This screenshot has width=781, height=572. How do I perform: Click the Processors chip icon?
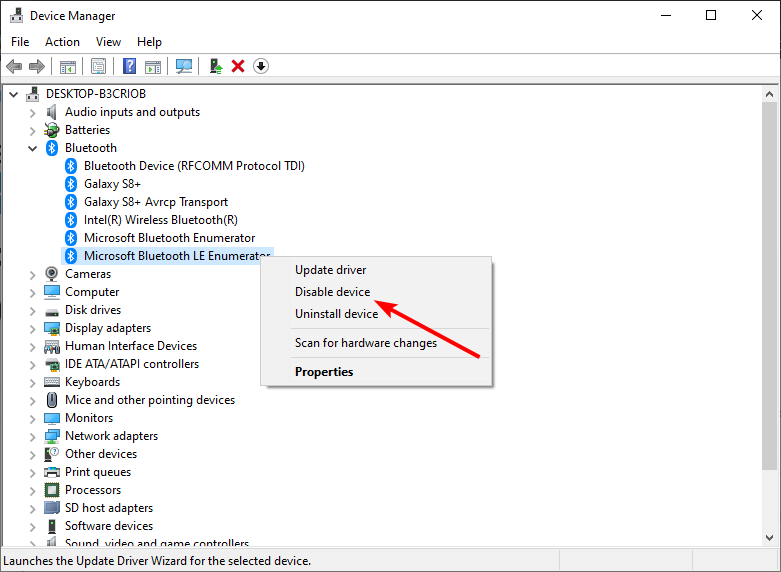point(52,490)
